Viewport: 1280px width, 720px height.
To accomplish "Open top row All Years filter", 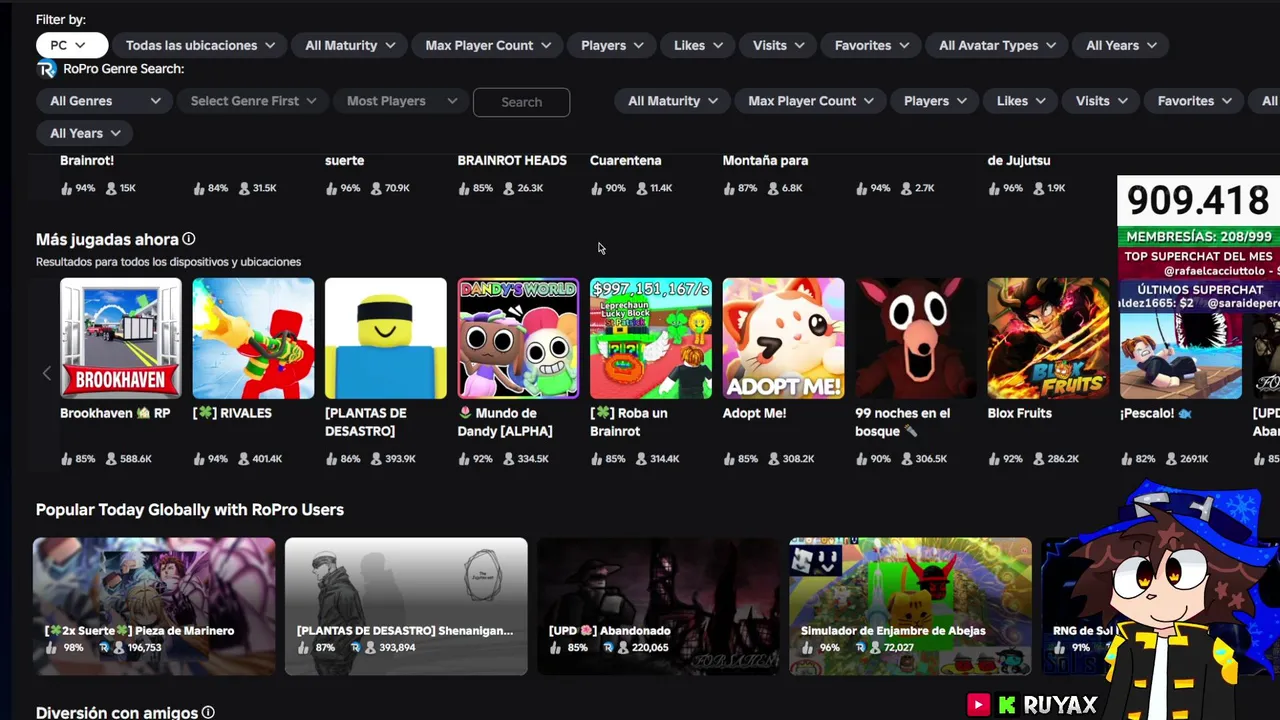I will coord(1121,45).
